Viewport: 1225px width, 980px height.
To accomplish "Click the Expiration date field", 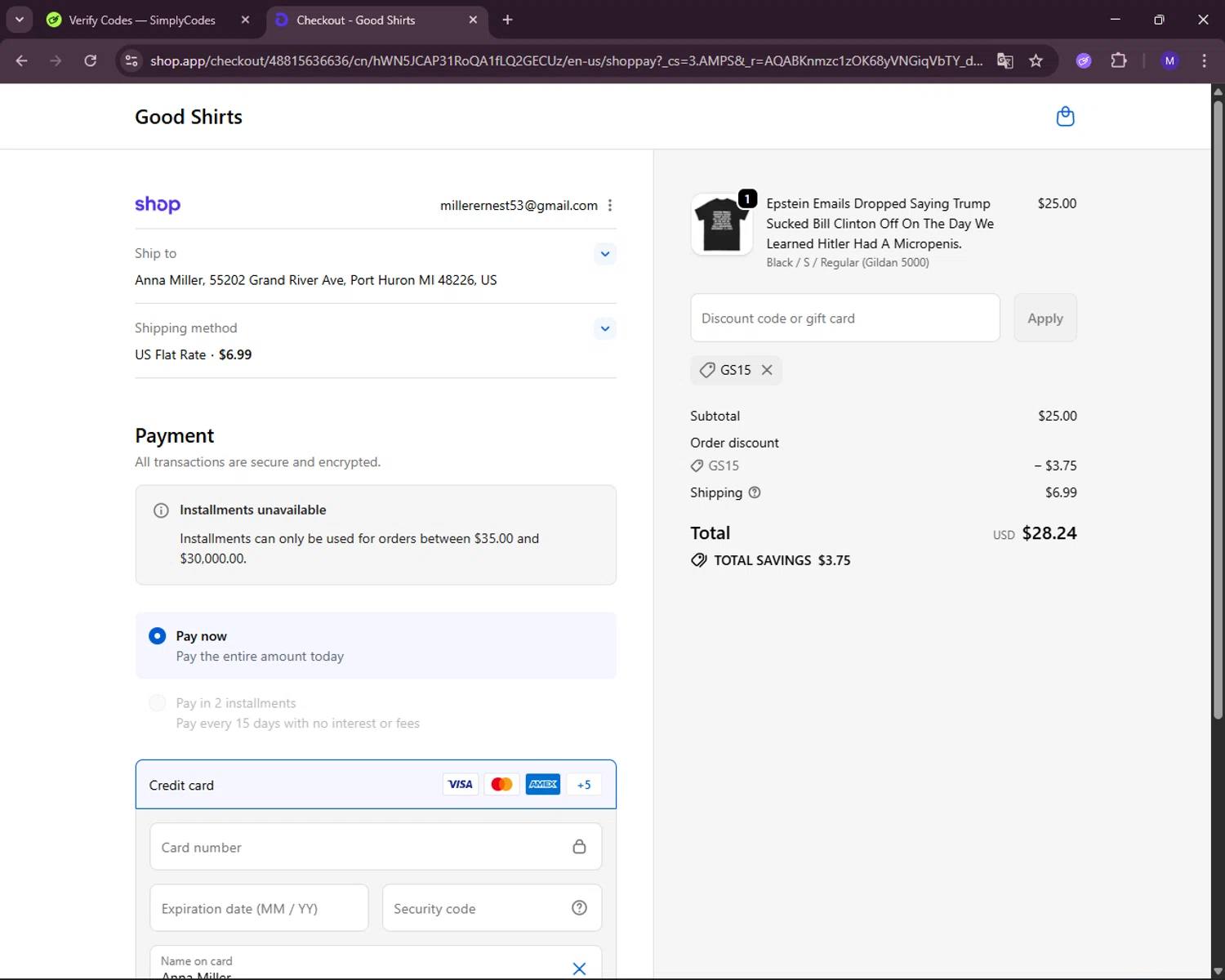I will click(259, 908).
